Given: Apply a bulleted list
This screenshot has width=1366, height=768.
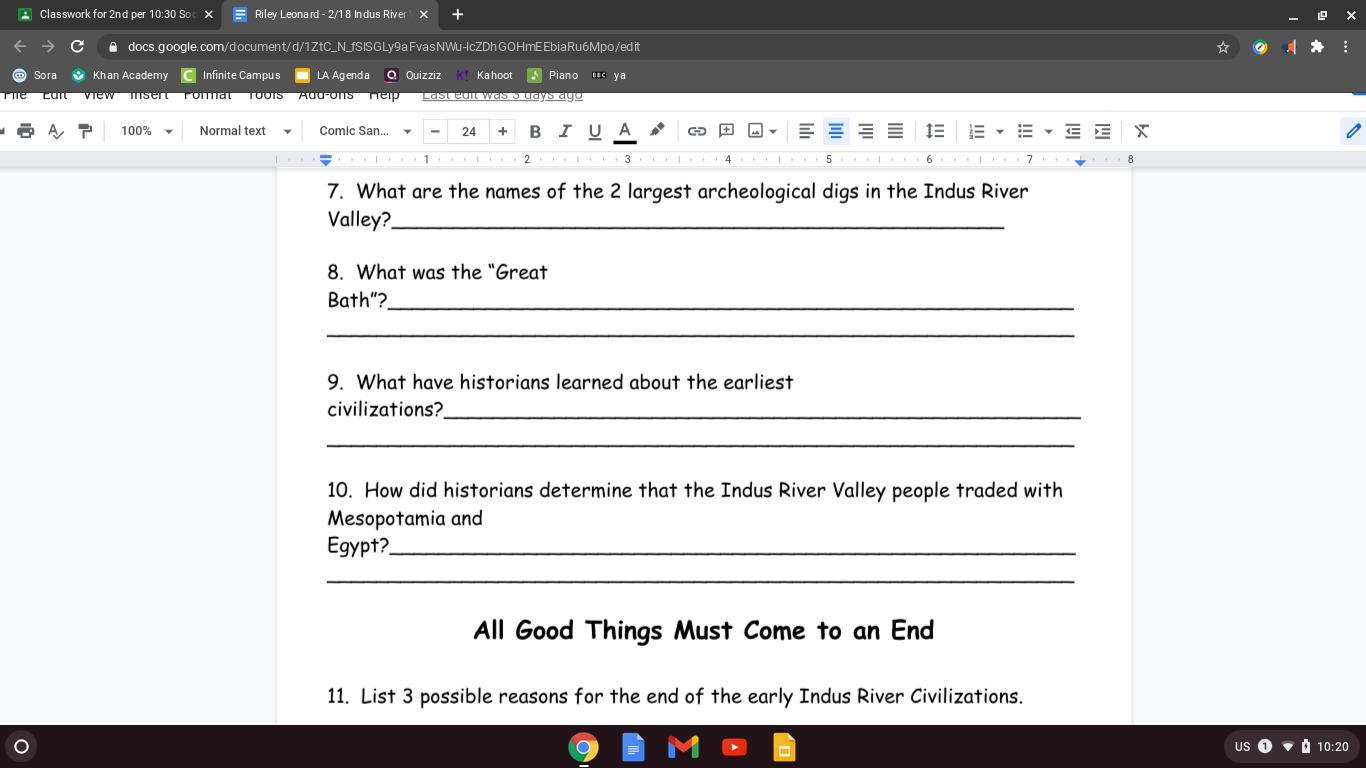Looking at the screenshot, I should coord(1025,131).
